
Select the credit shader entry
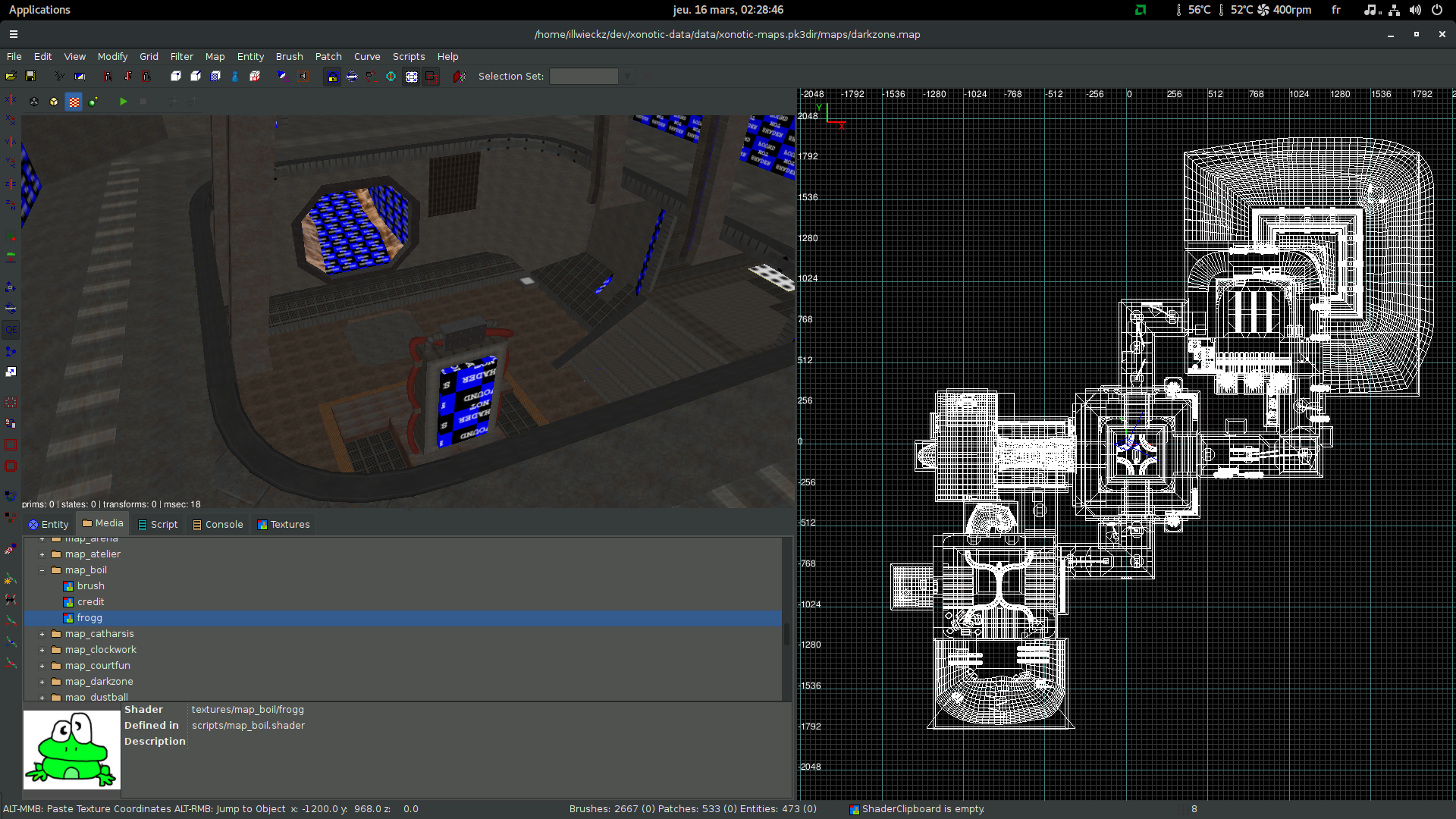click(90, 601)
